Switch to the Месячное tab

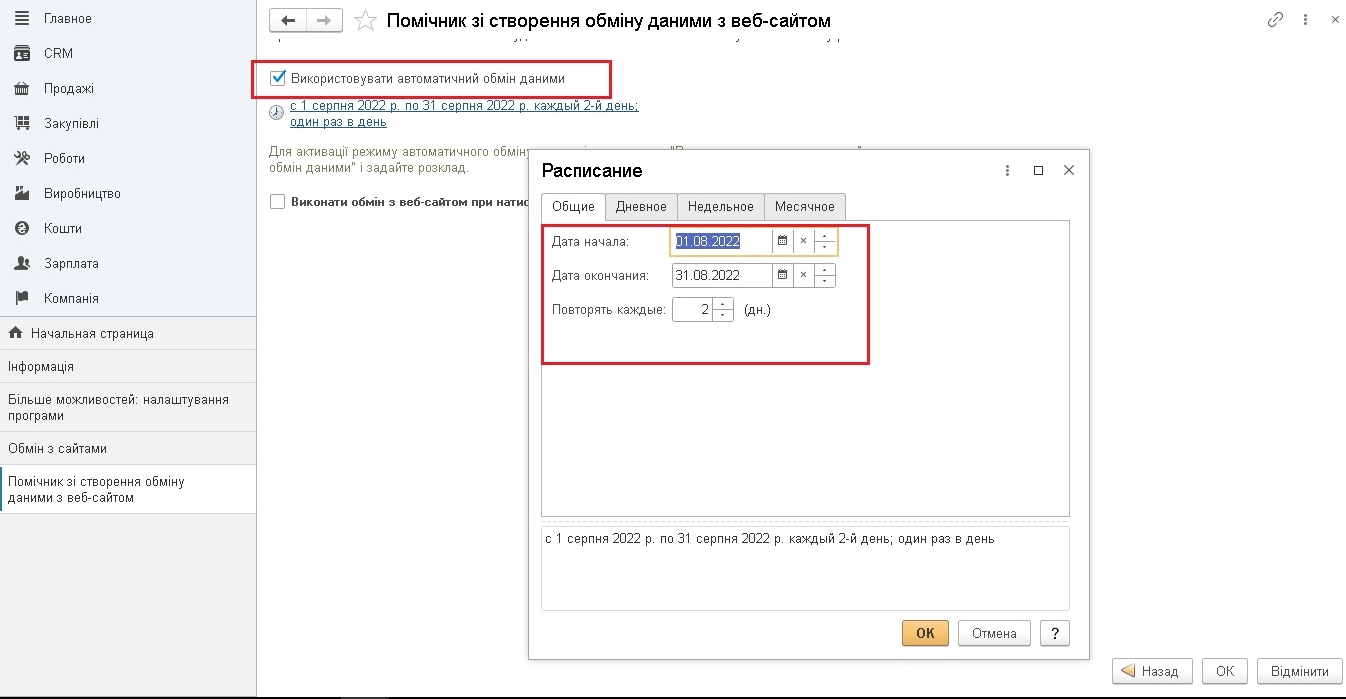point(805,207)
